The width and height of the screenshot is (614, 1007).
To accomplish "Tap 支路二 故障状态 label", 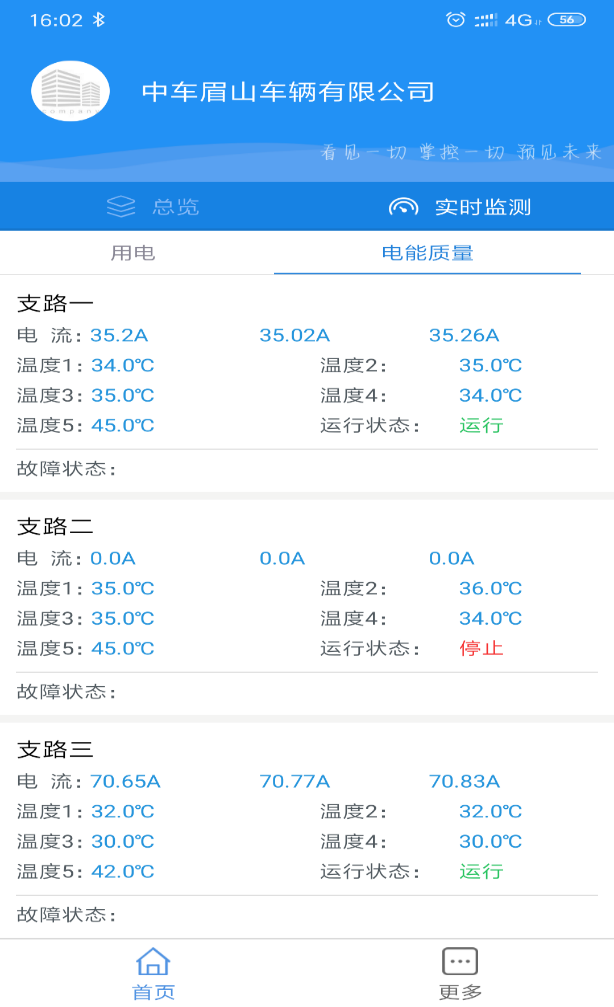I will click(x=66, y=692).
